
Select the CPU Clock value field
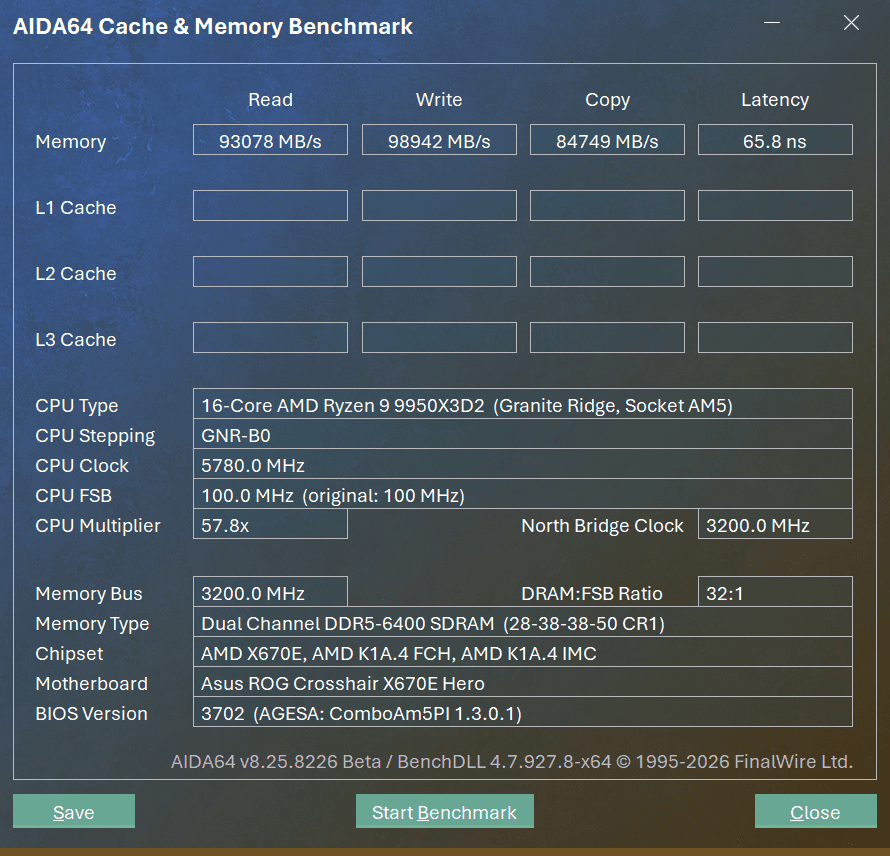click(522, 465)
